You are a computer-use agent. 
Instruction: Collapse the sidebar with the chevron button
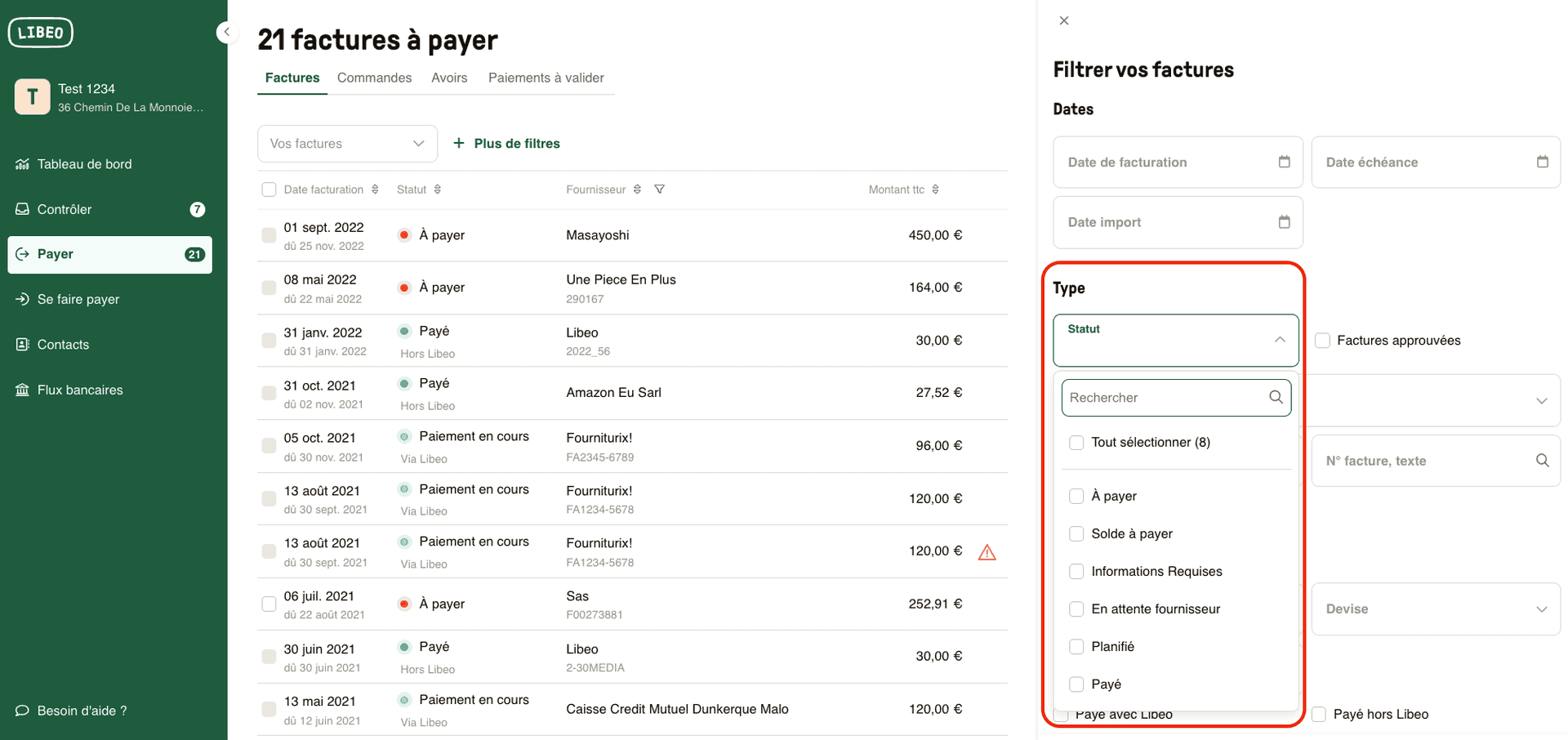[x=226, y=32]
